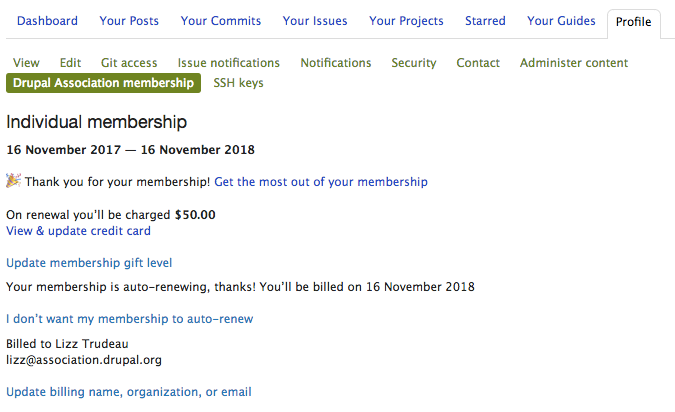Viewport: 675px width, 412px height.
Task: Open the Security subtab
Action: tap(414, 63)
